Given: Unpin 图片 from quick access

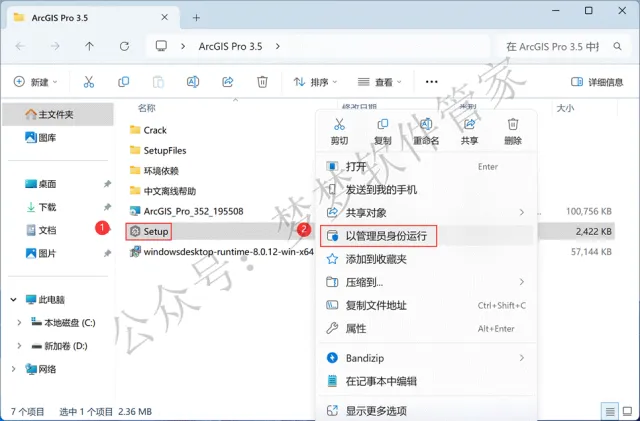Looking at the screenshot, I should click(x=107, y=254).
